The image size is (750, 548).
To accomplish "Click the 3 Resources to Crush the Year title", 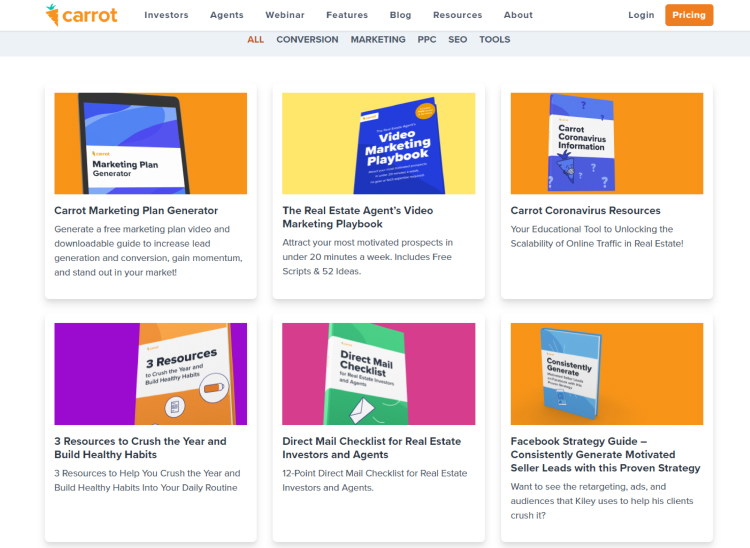I will [140, 448].
